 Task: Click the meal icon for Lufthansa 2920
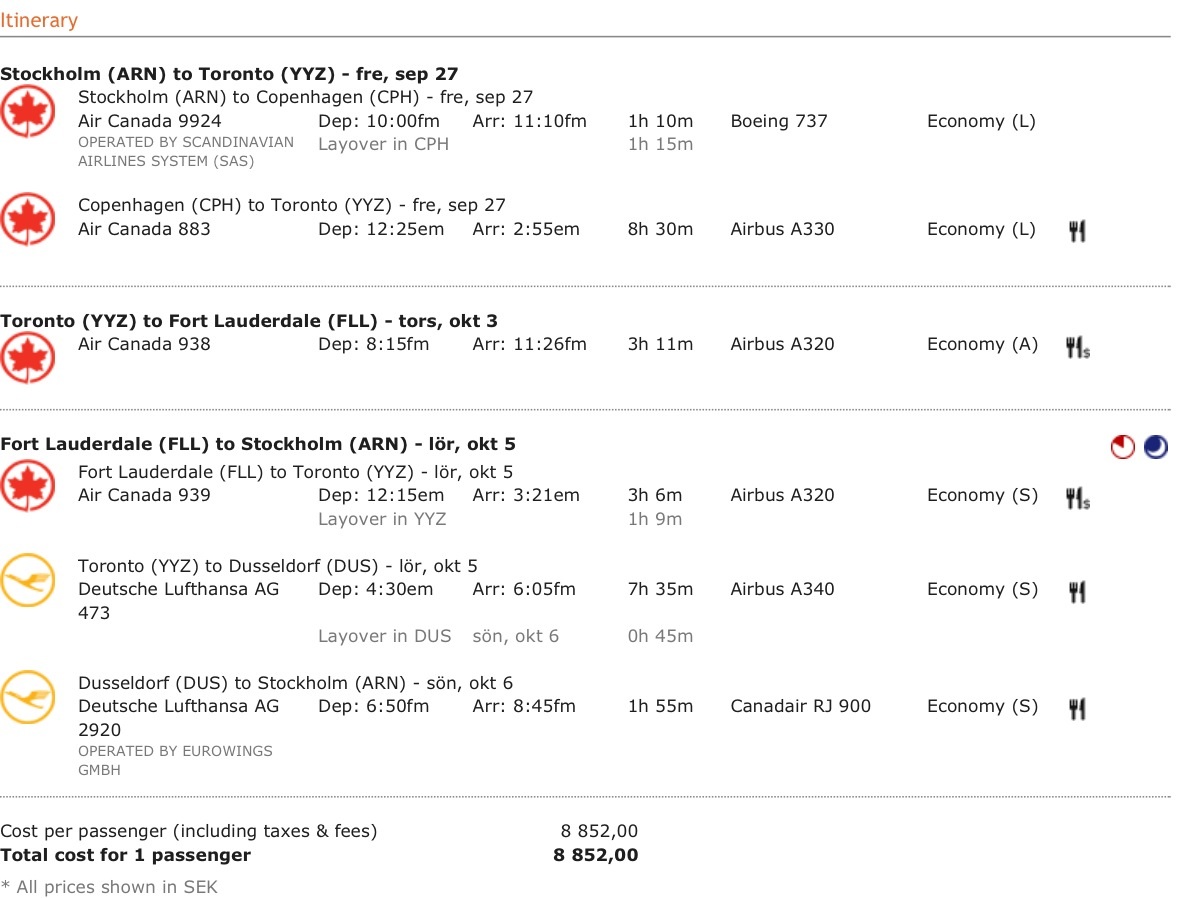(x=1077, y=708)
